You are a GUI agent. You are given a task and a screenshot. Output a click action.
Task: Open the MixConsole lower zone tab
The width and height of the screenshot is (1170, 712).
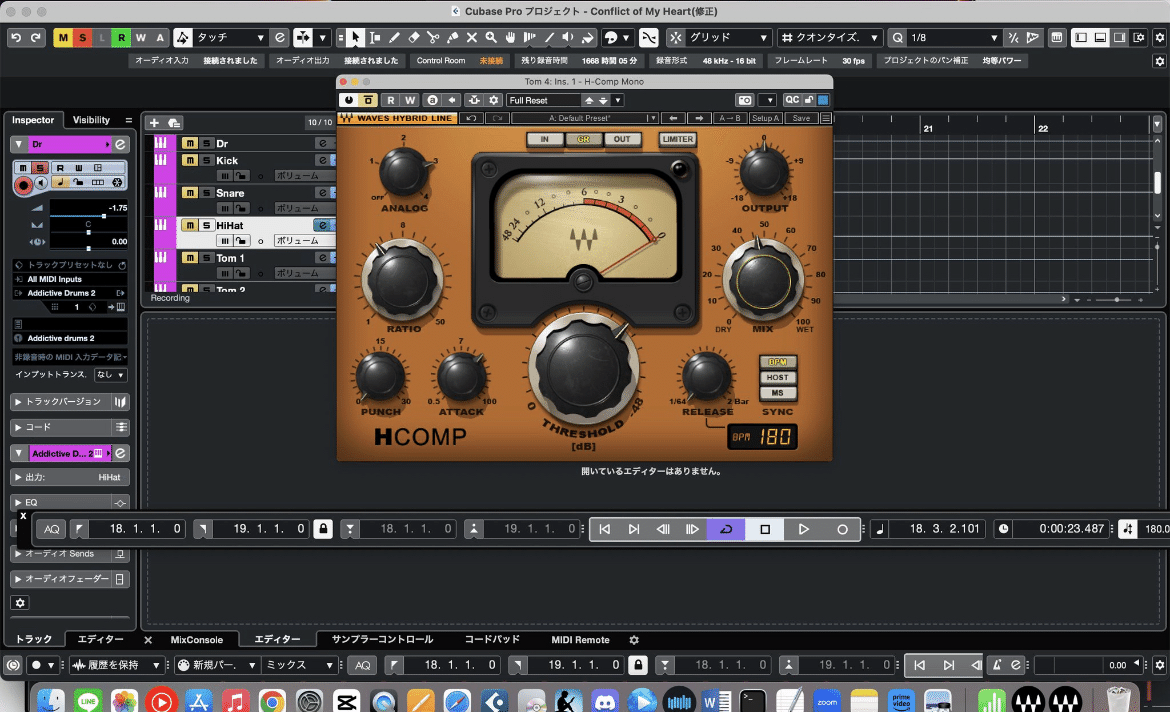pos(196,640)
